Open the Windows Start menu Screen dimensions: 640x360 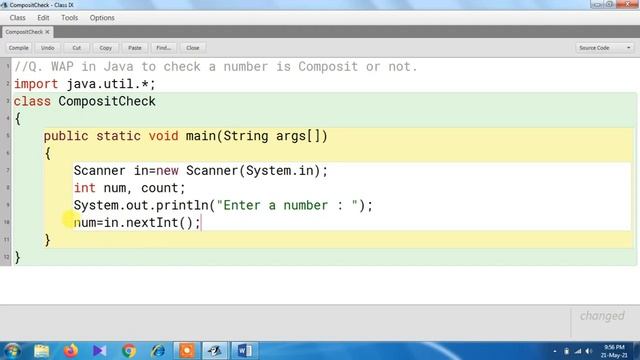[12, 351]
